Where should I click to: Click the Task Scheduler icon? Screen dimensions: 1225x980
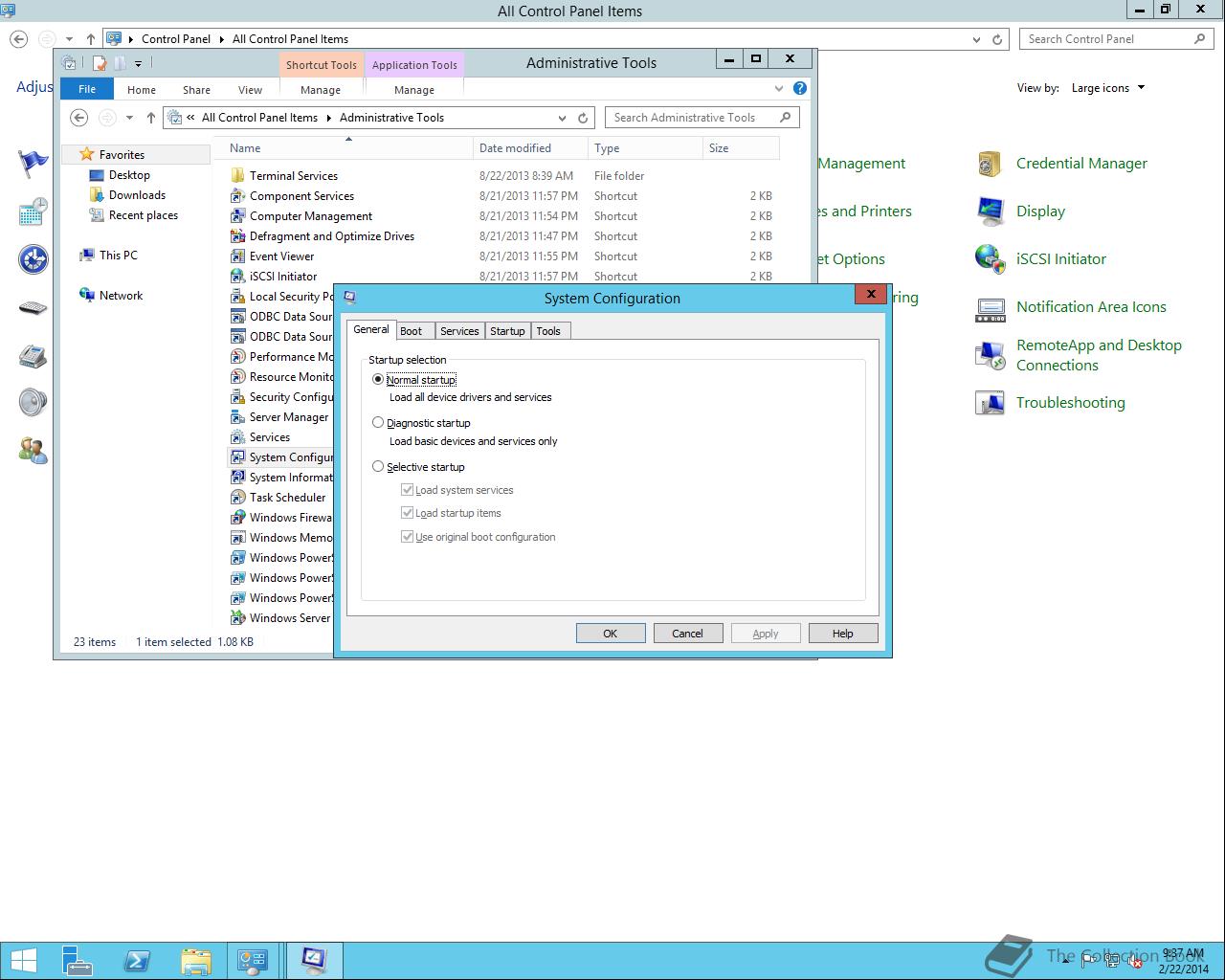[x=238, y=497]
